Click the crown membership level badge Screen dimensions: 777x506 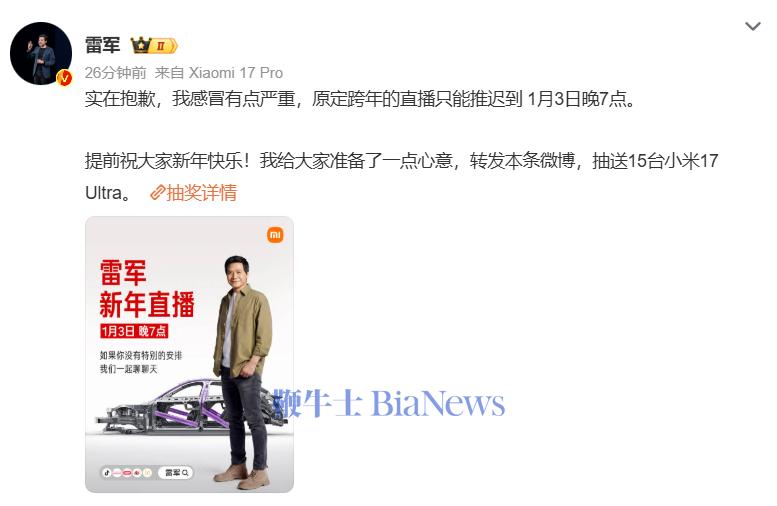pyautogui.click(x=154, y=46)
